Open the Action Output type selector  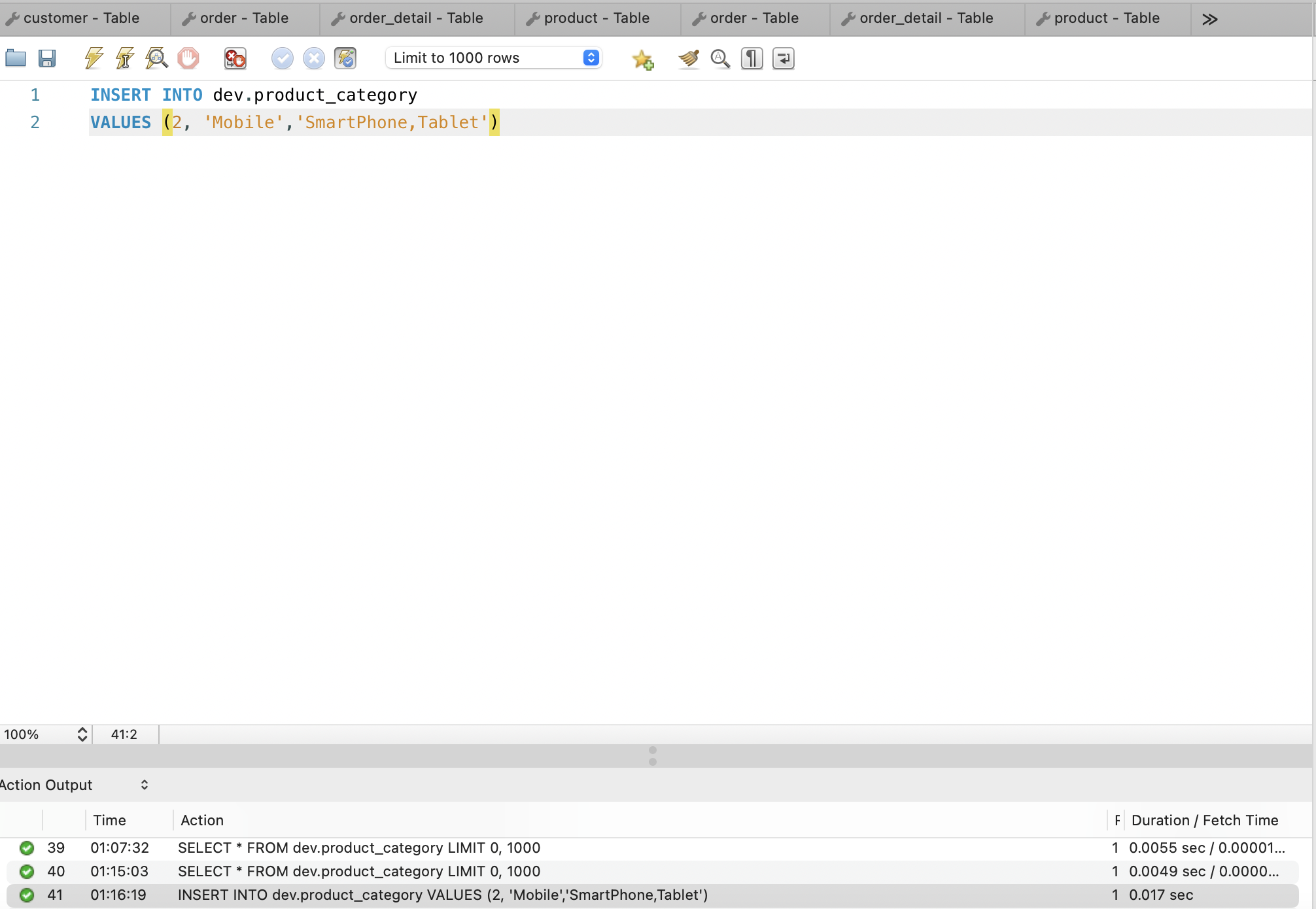coord(144,785)
